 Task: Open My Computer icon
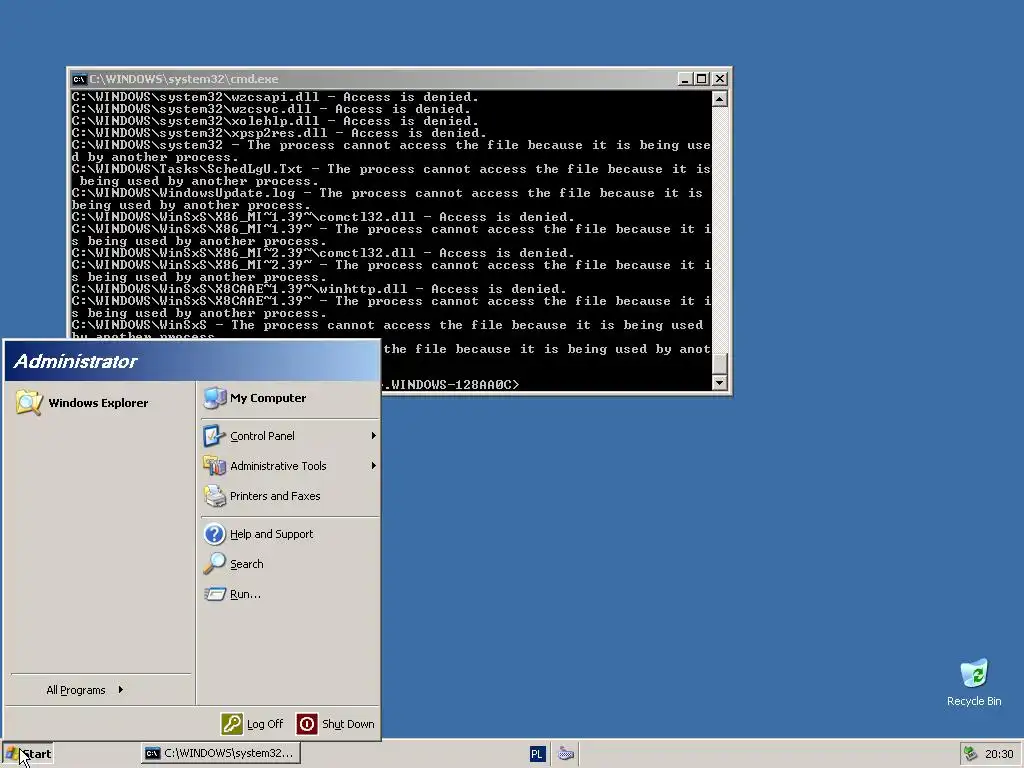(215, 398)
